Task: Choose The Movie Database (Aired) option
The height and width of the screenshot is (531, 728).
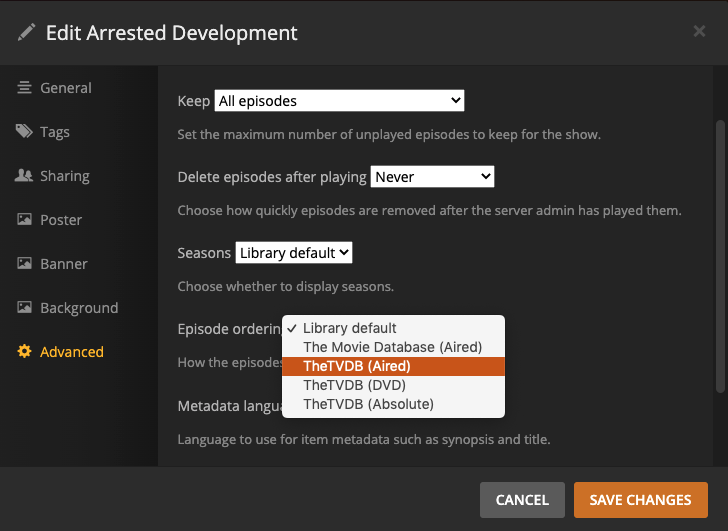Action: click(392, 347)
